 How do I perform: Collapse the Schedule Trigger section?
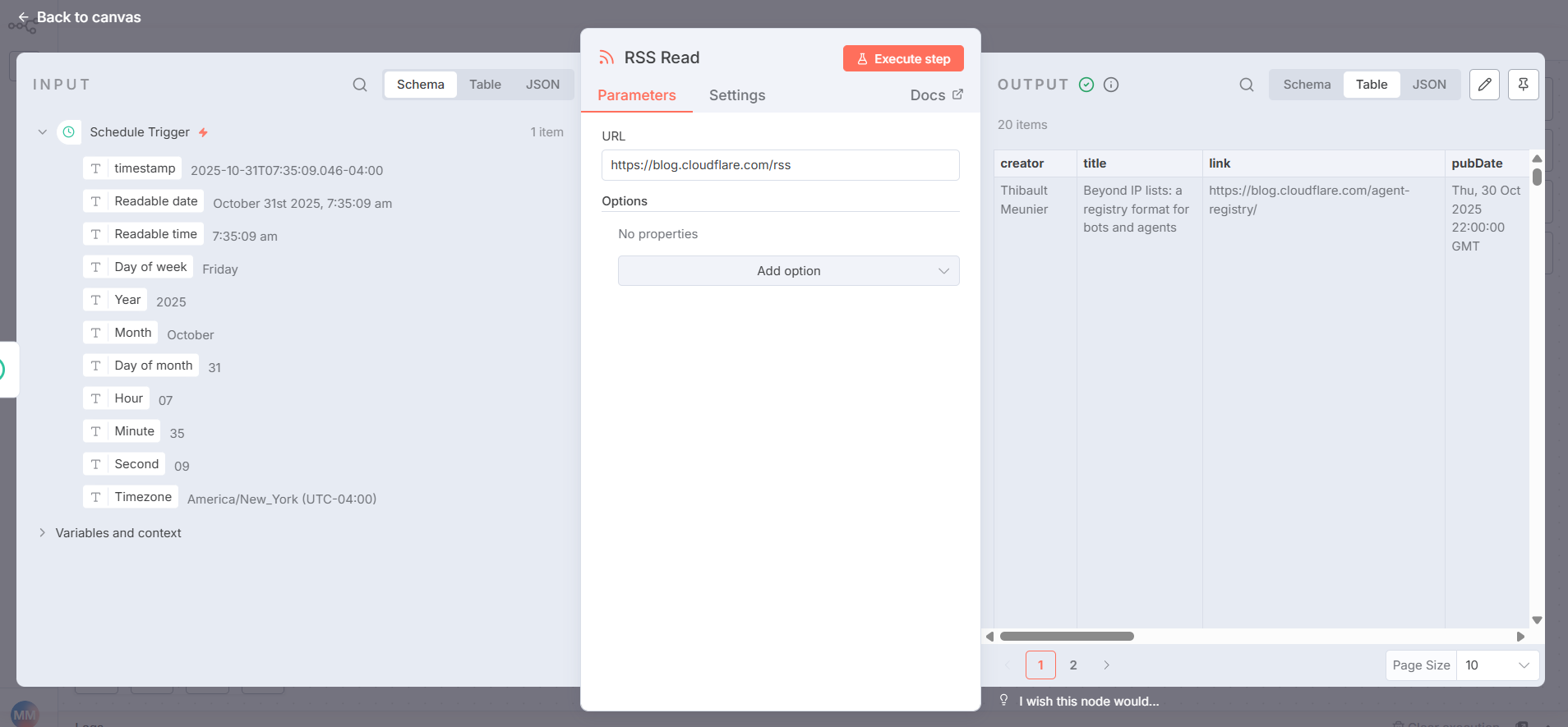point(43,132)
